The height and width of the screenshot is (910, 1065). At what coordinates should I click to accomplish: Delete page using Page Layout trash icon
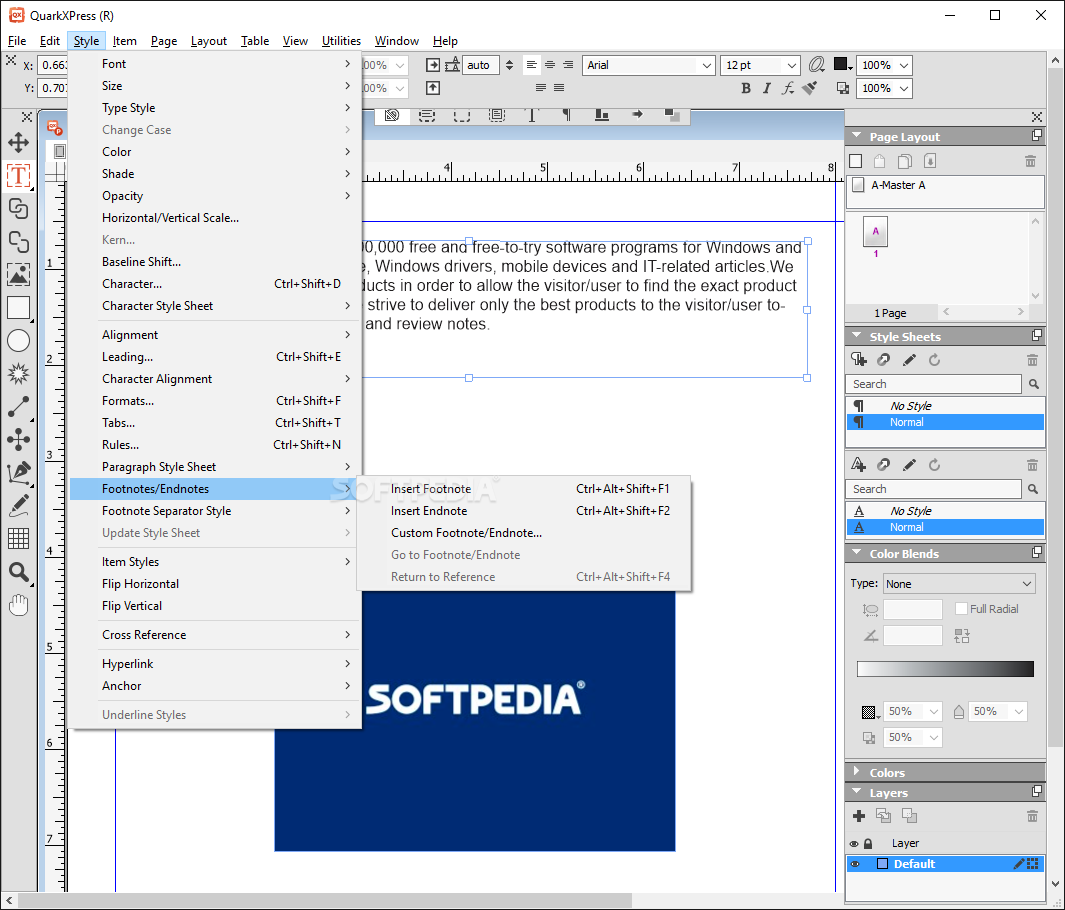[x=1030, y=161]
